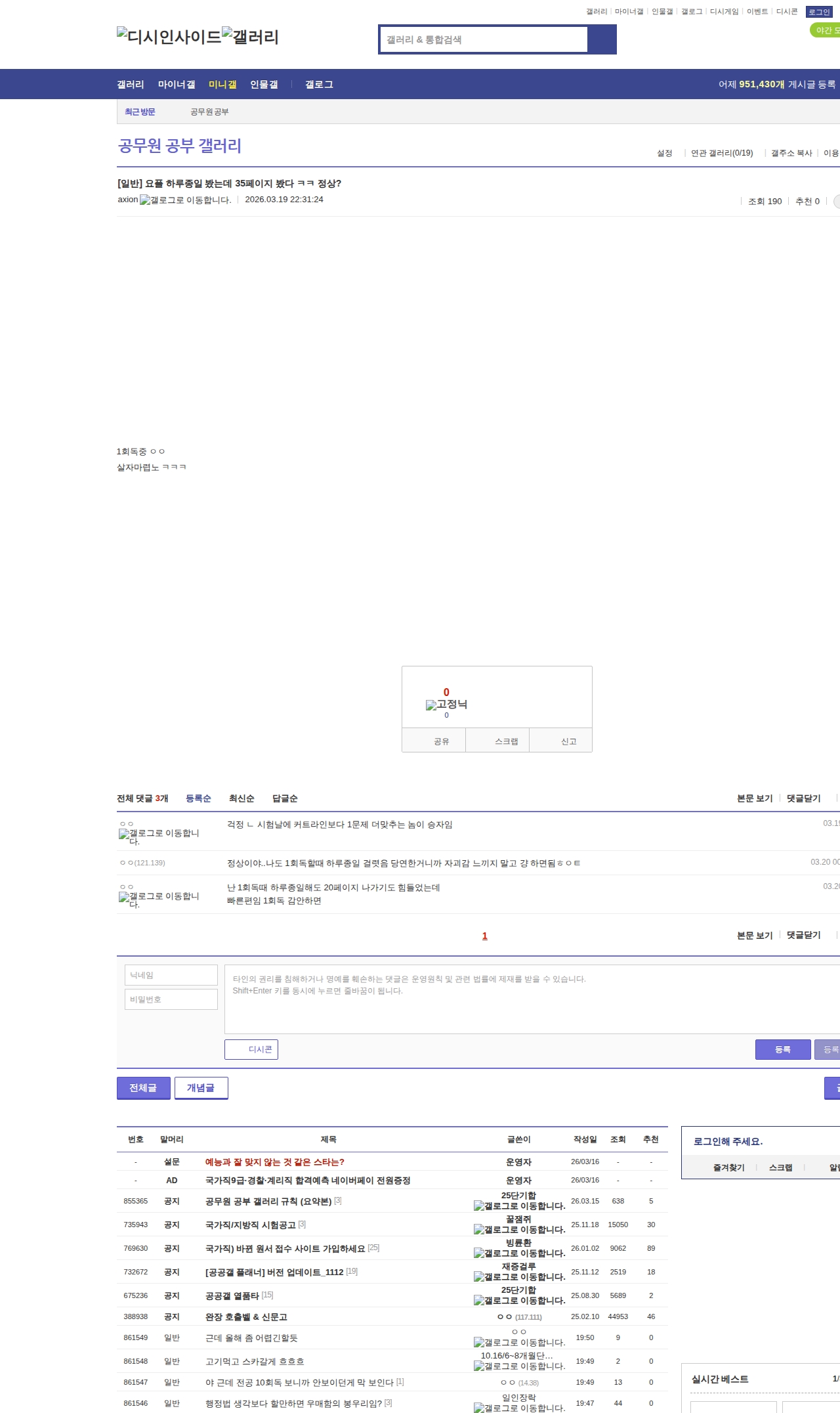Viewport: 840px width, 1413px height.
Task: Open gallog icon of the 20페이지 commenter
Action: click(x=159, y=900)
